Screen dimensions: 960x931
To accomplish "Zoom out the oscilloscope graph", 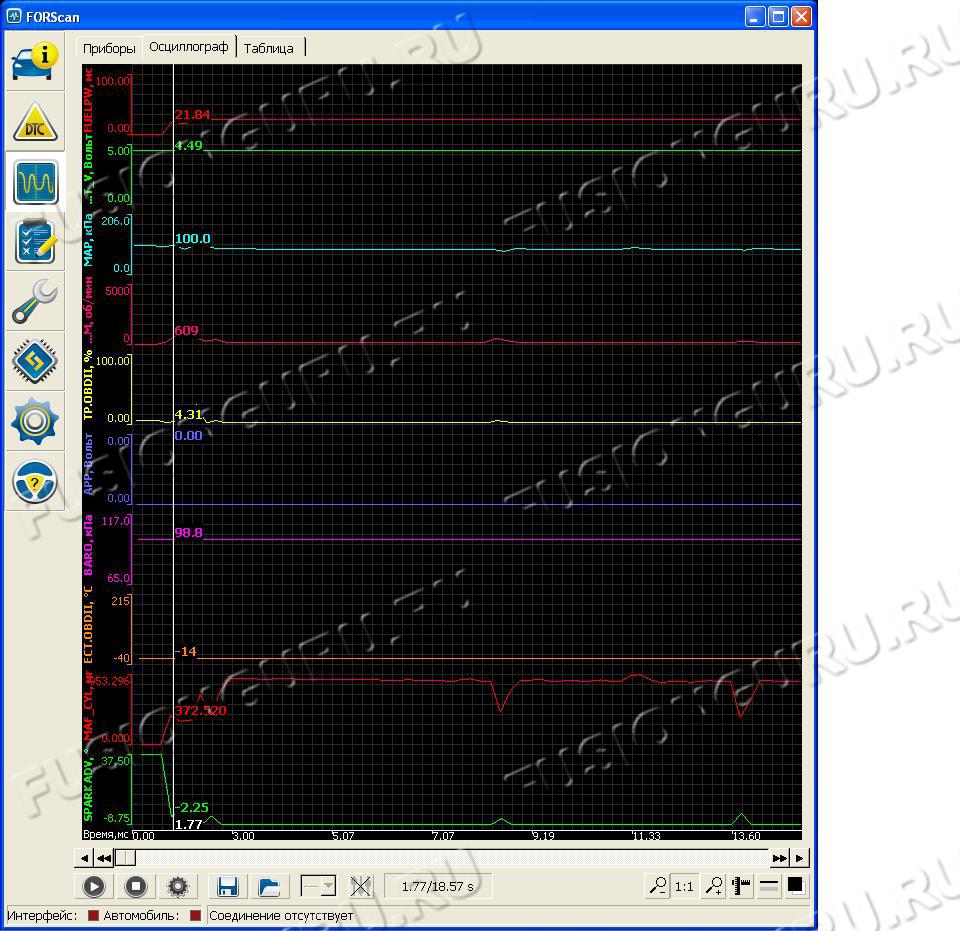I will 658,886.
